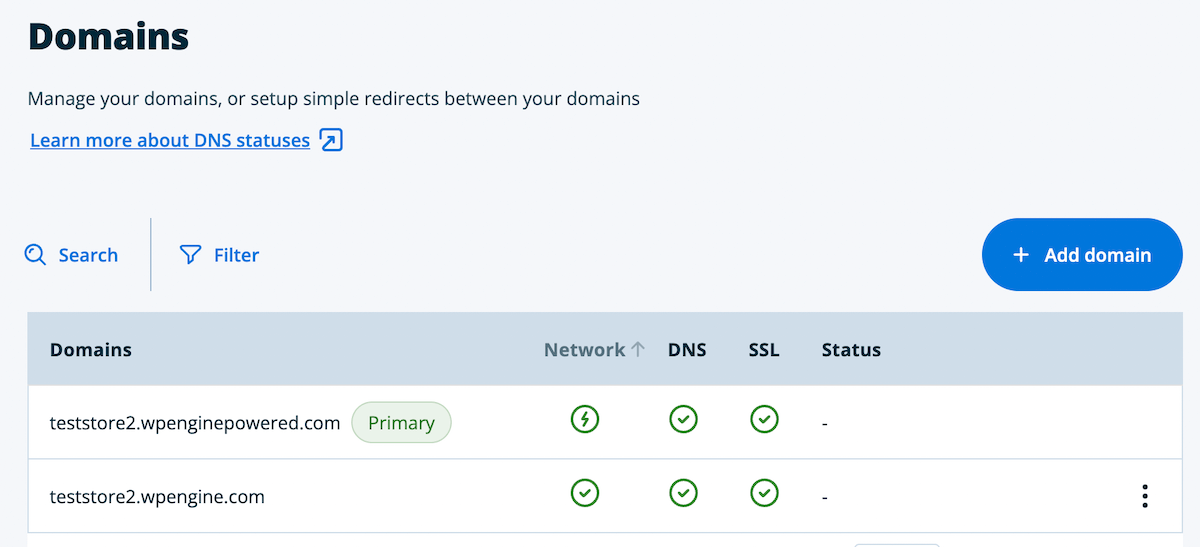Click the external link icon beside DNS statuses
This screenshot has width=1200, height=547.
point(331,140)
